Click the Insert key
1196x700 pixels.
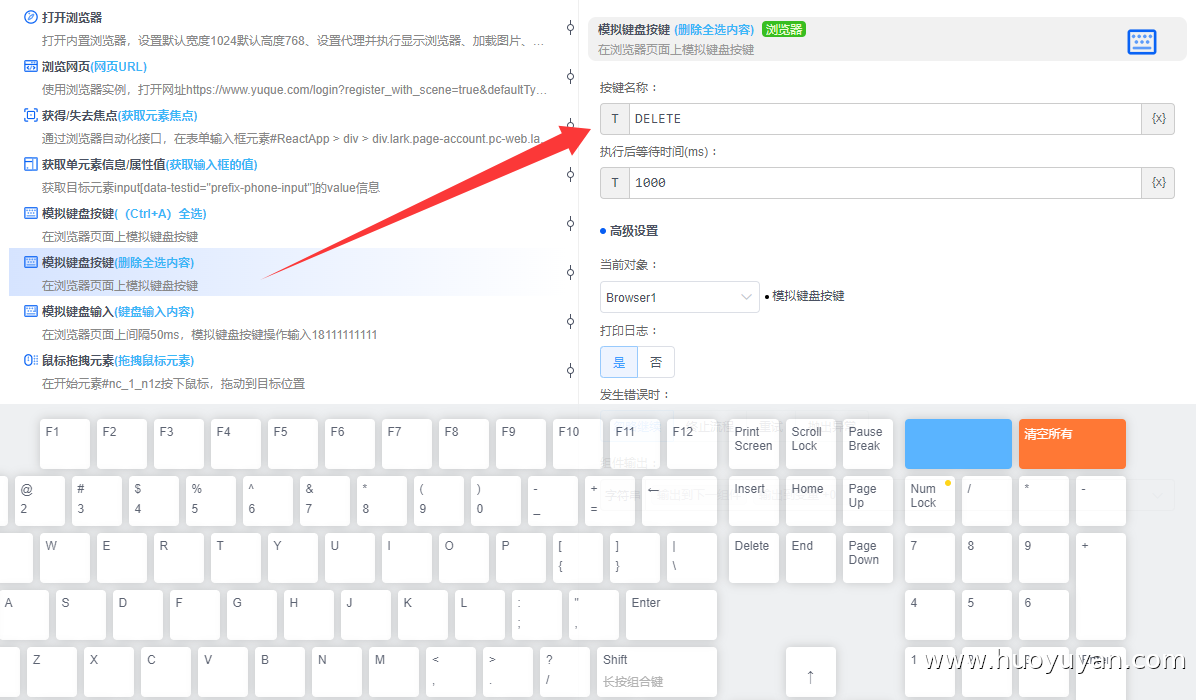coord(754,501)
